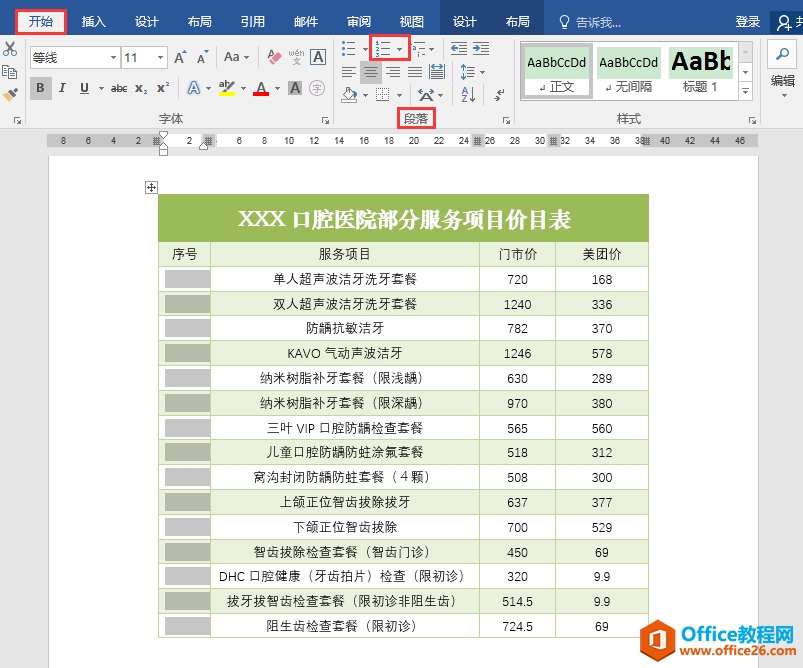Click the Numbering list icon
Viewport: 803px width, 668px height.
[x=383, y=49]
